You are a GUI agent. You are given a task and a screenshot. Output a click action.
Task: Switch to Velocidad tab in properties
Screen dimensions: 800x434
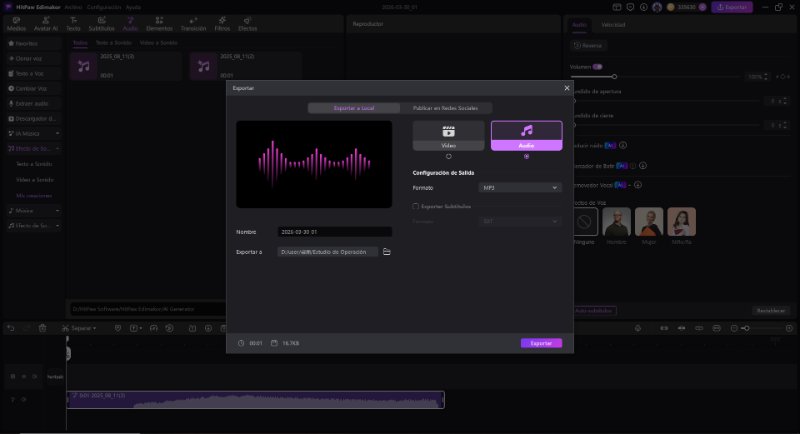point(613,24)
